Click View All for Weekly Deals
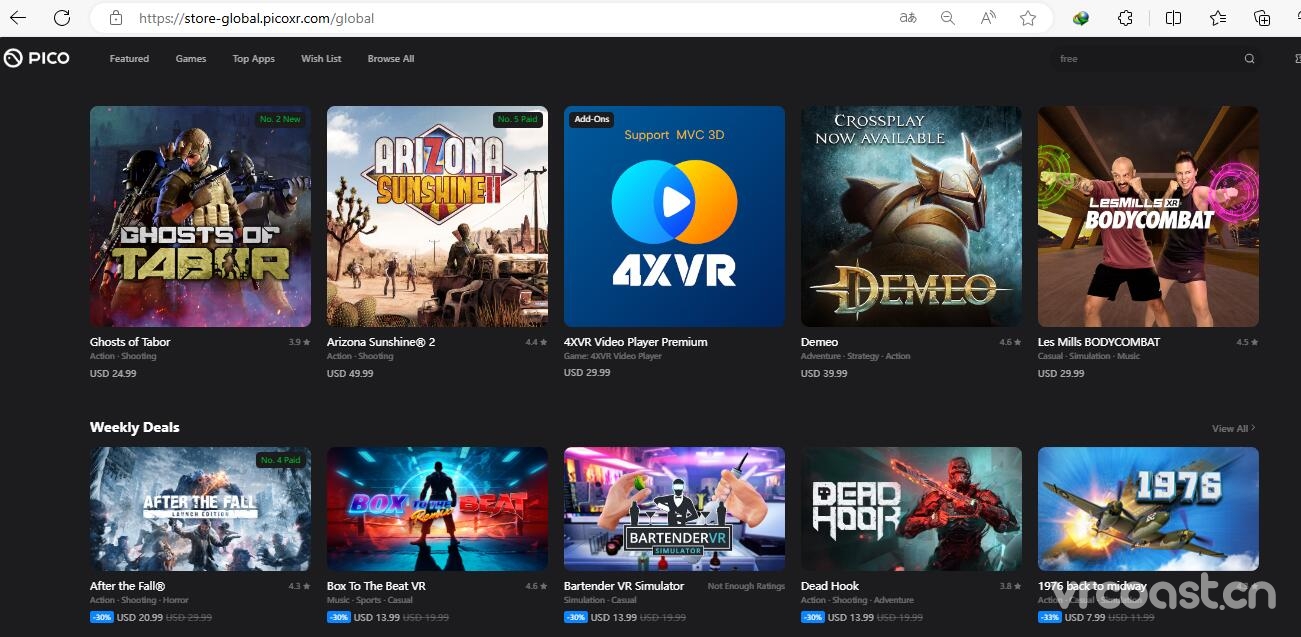This screenshot has width=1301, height=637. point(1233,428)
